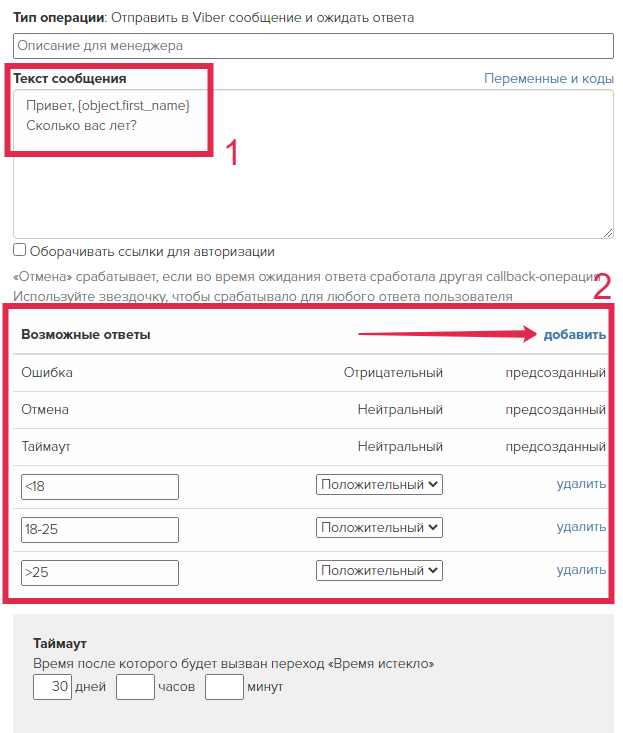Click the timeout minutes input field

click(224, 687)
